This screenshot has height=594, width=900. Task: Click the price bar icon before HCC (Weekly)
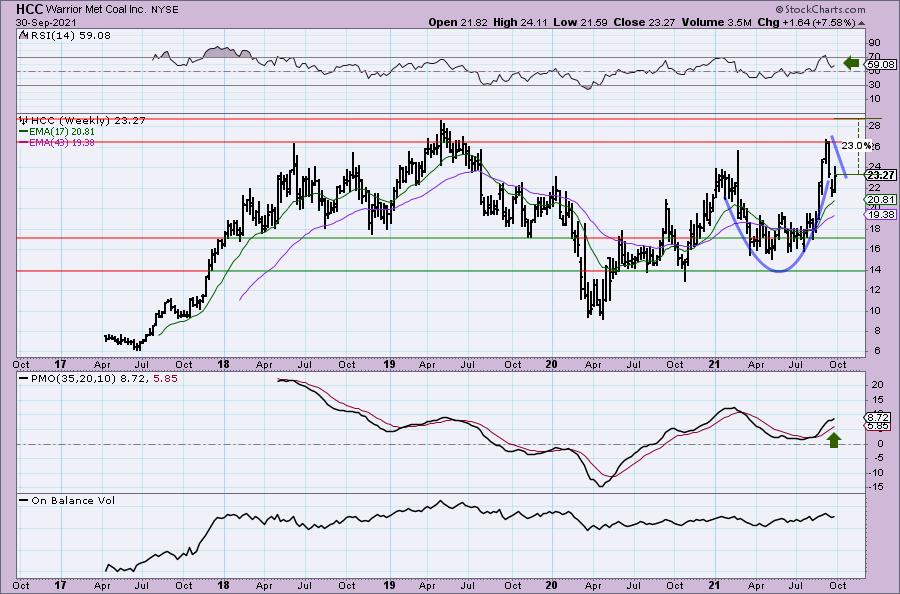click(24, 121)
